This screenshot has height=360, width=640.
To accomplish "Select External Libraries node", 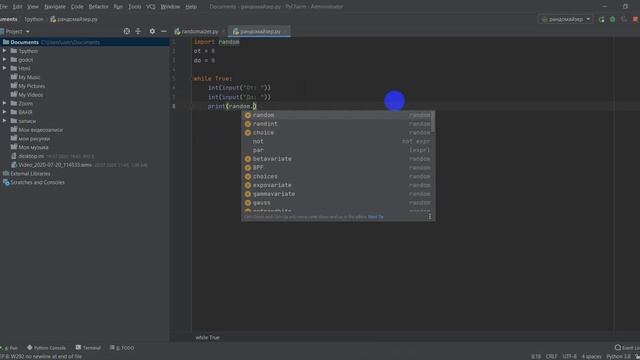I will (x=30, y=173).
